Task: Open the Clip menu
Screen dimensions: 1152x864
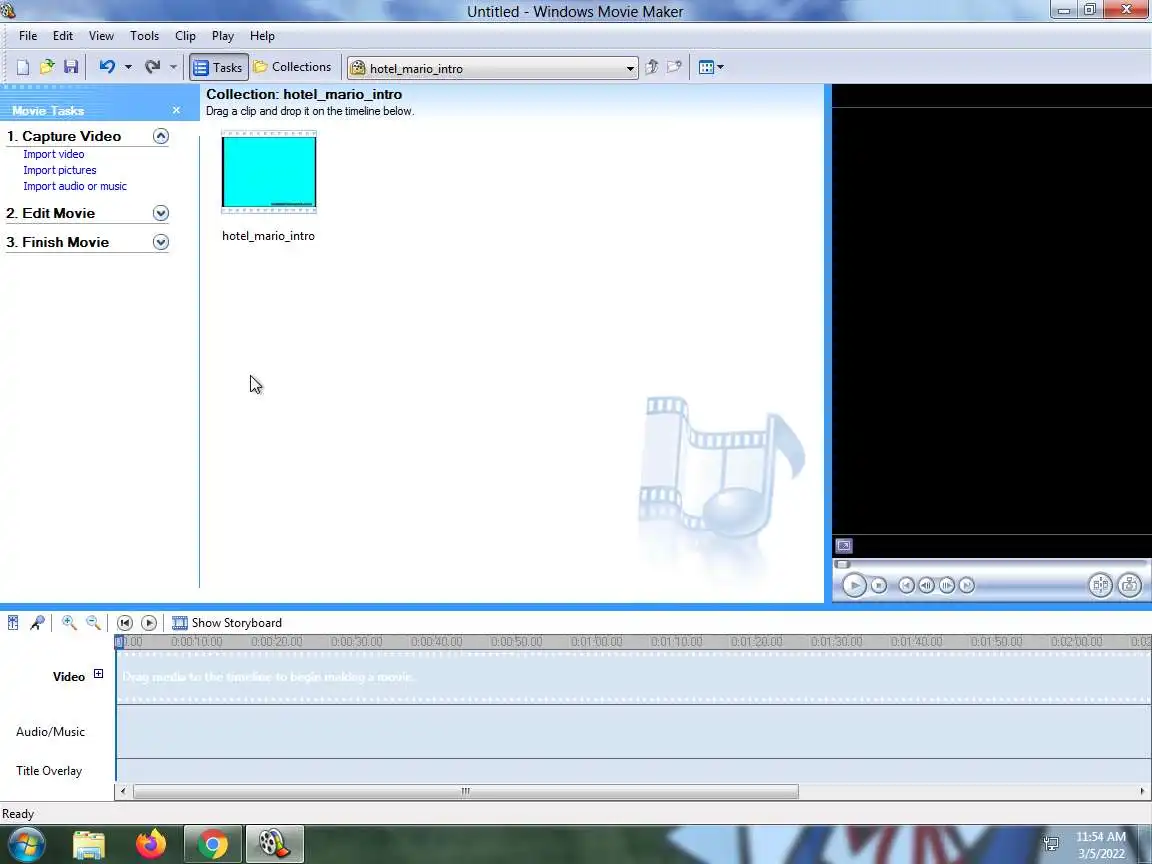Action: tap(185, 36)
